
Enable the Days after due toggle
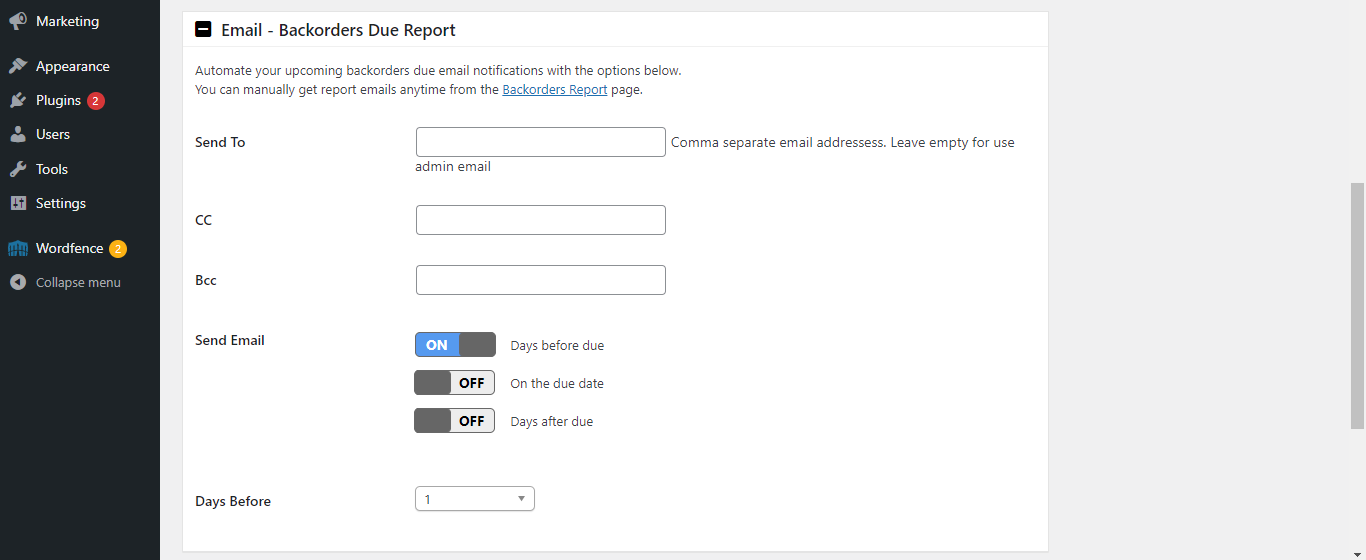pos(455,421)
